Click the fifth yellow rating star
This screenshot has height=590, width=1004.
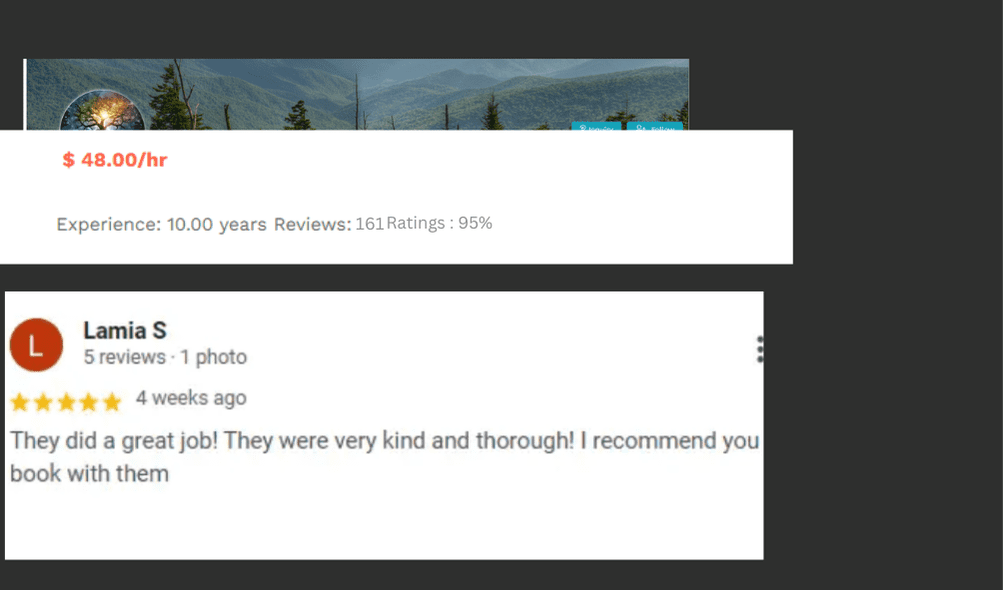coord(112,402)
